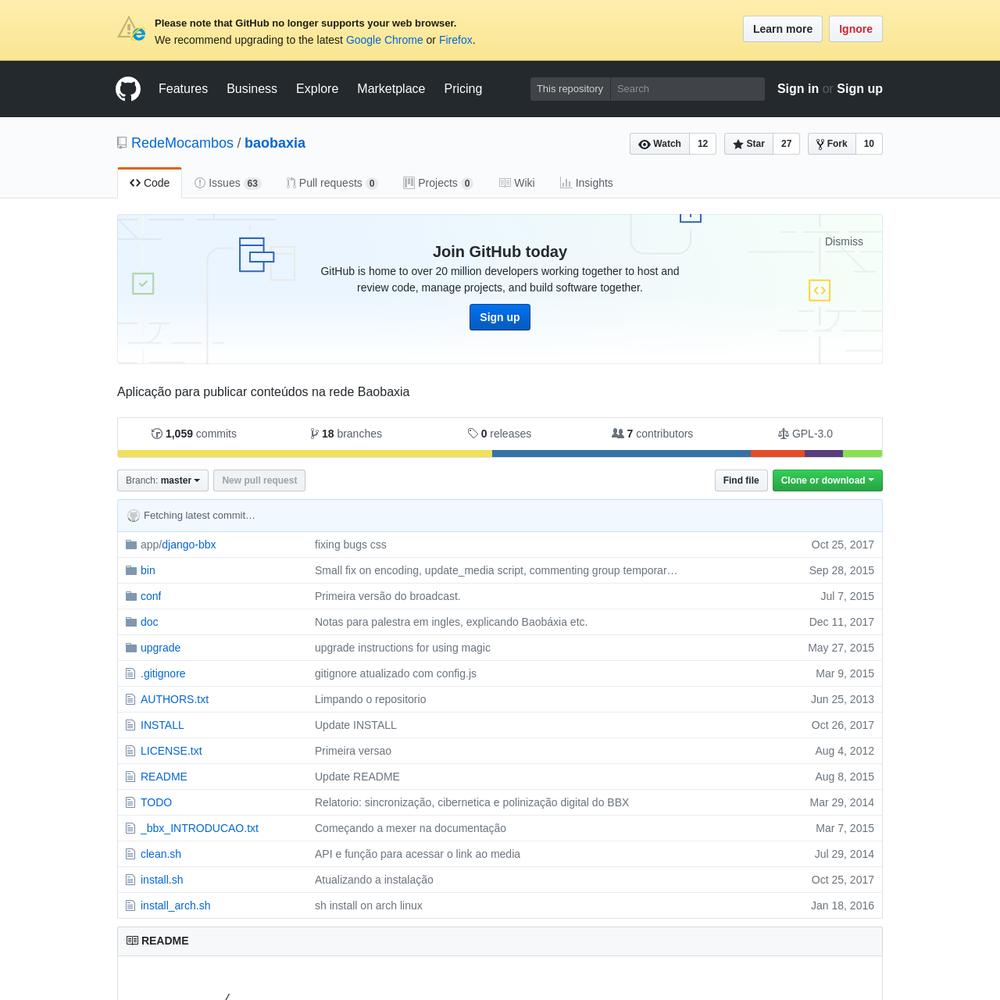Click the blue segment of language bar

(621, 453)
